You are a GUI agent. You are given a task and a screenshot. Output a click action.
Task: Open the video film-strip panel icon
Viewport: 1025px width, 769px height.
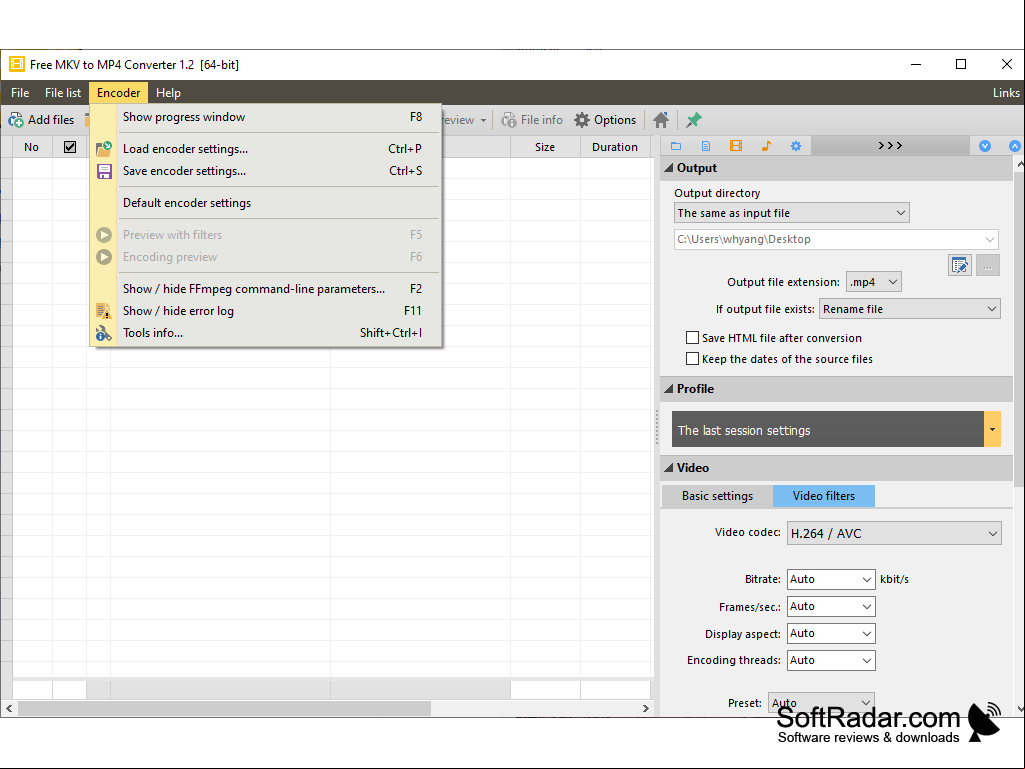[736, 146]
